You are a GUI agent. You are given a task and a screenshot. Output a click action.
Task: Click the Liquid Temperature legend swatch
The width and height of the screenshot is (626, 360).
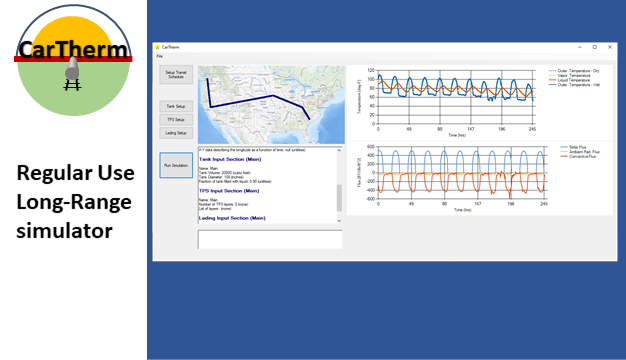coord(552,80)
